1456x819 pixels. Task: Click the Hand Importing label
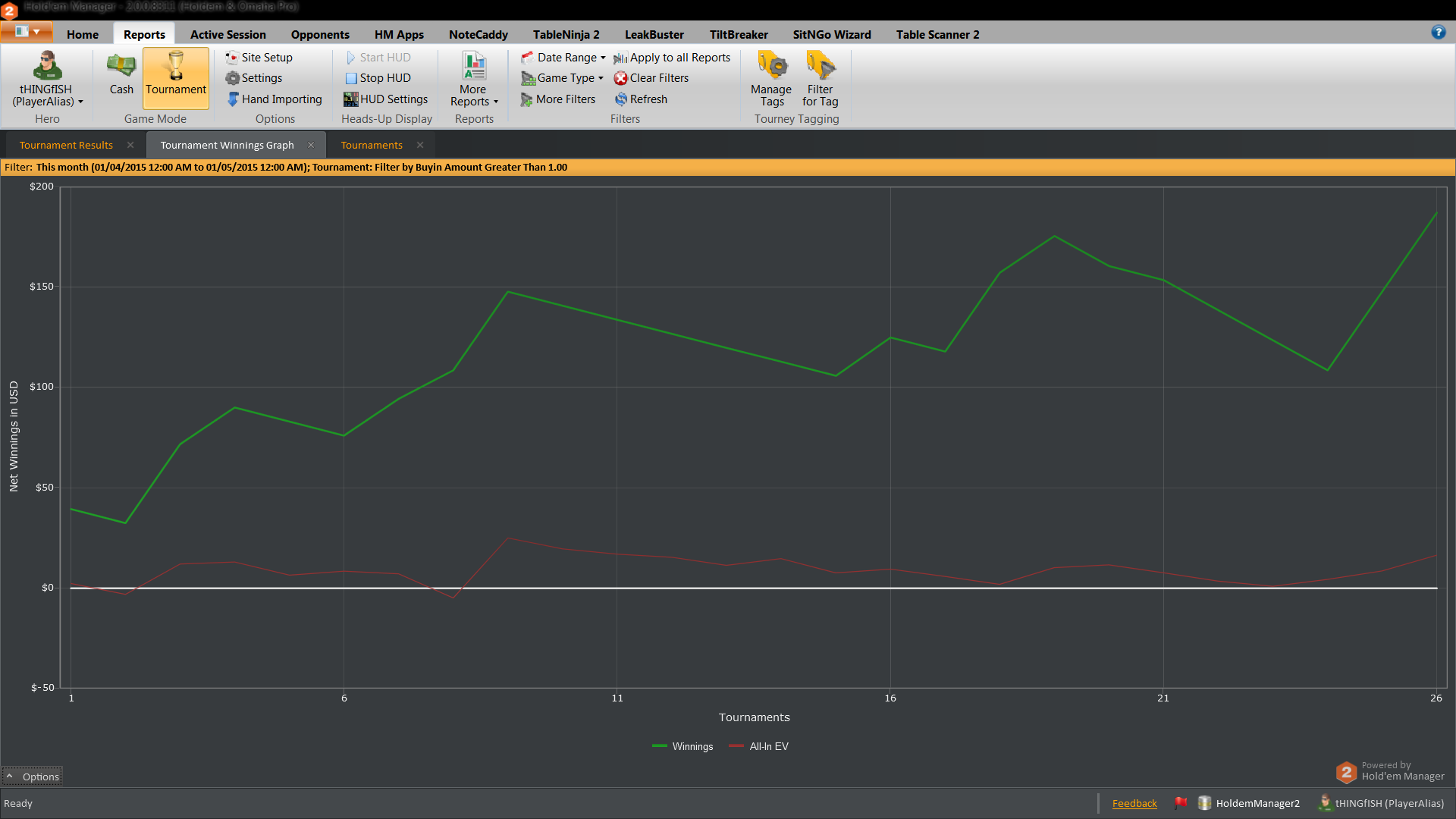click(282, 99)
